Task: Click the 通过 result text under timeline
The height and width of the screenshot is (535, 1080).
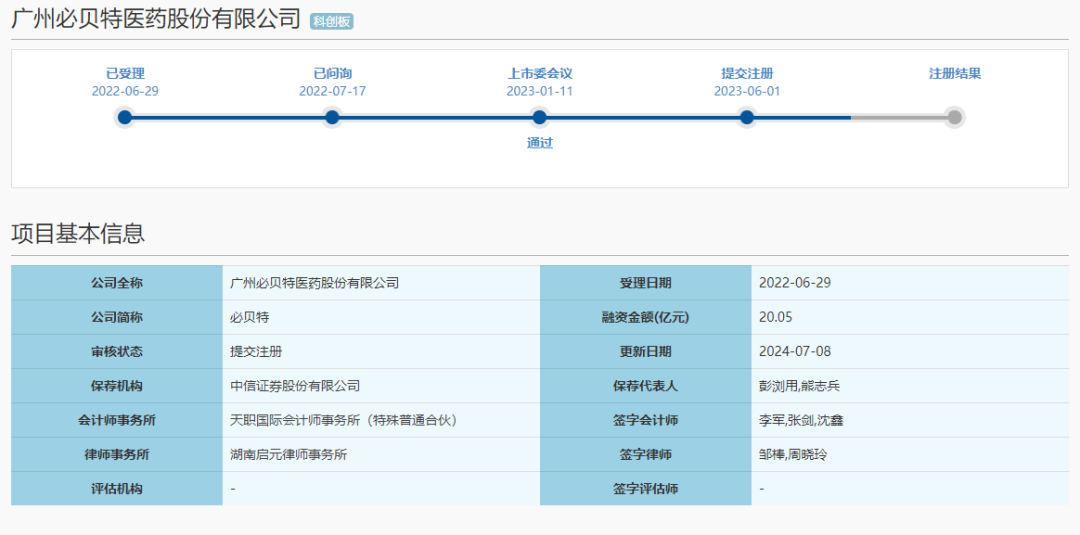Action: point(540,143)
